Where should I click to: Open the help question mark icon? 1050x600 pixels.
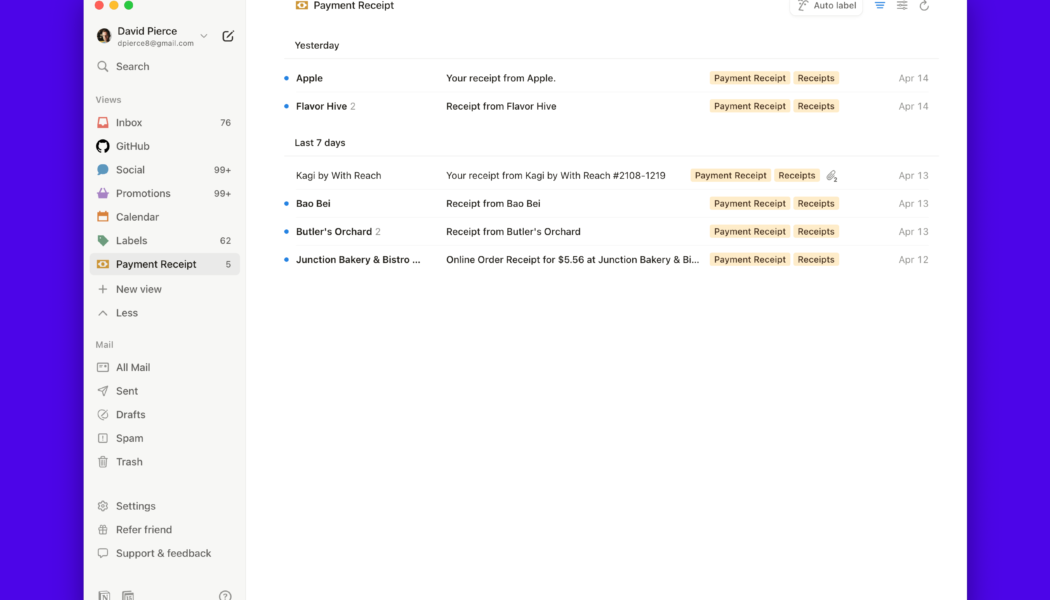(225, 595)
